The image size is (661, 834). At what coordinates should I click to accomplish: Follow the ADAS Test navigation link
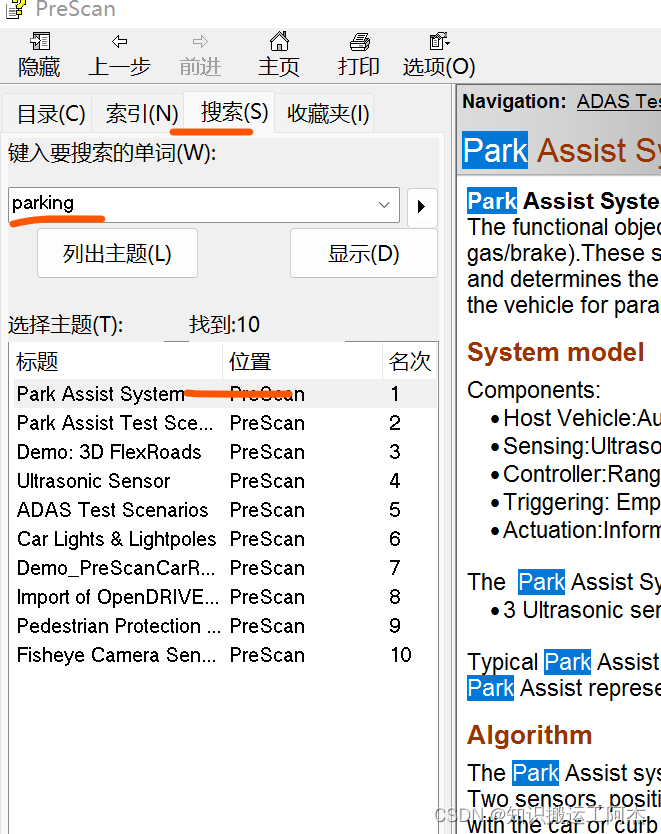point(618,101)
